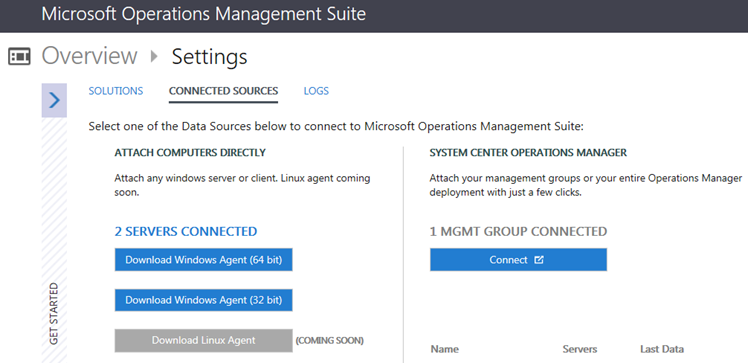The height and width of the screenshot is (363, 748).
Task: Click the breadcrumb arrow separator
Action: tap(154, 57)
